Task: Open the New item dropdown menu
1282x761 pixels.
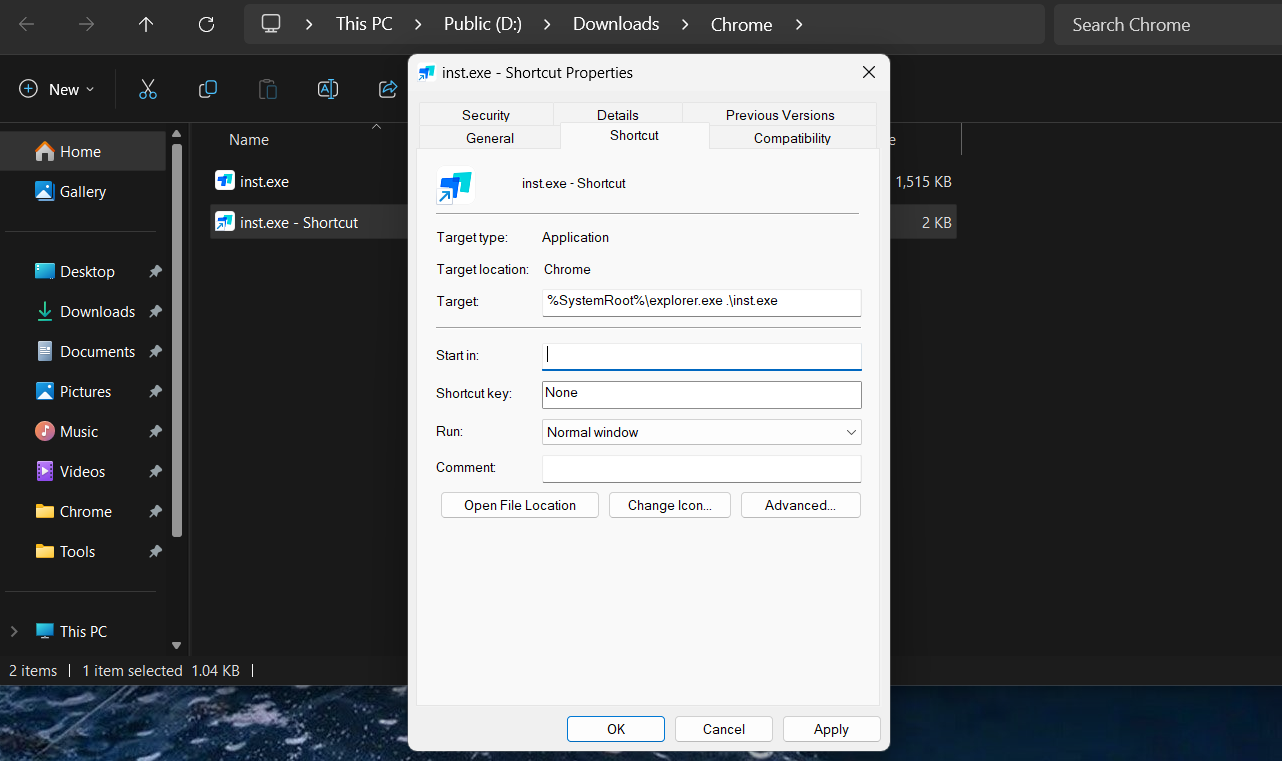Action: 57,90
